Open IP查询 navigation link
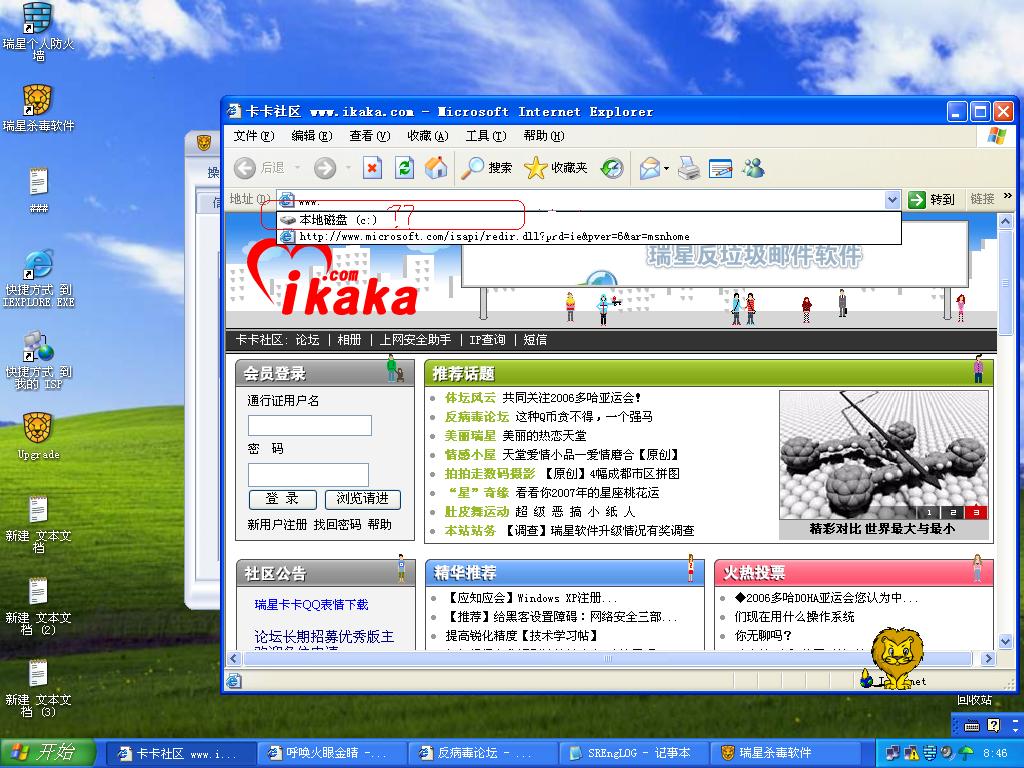This screenshot has width=1024, height=768. click(x=487, y=340)
